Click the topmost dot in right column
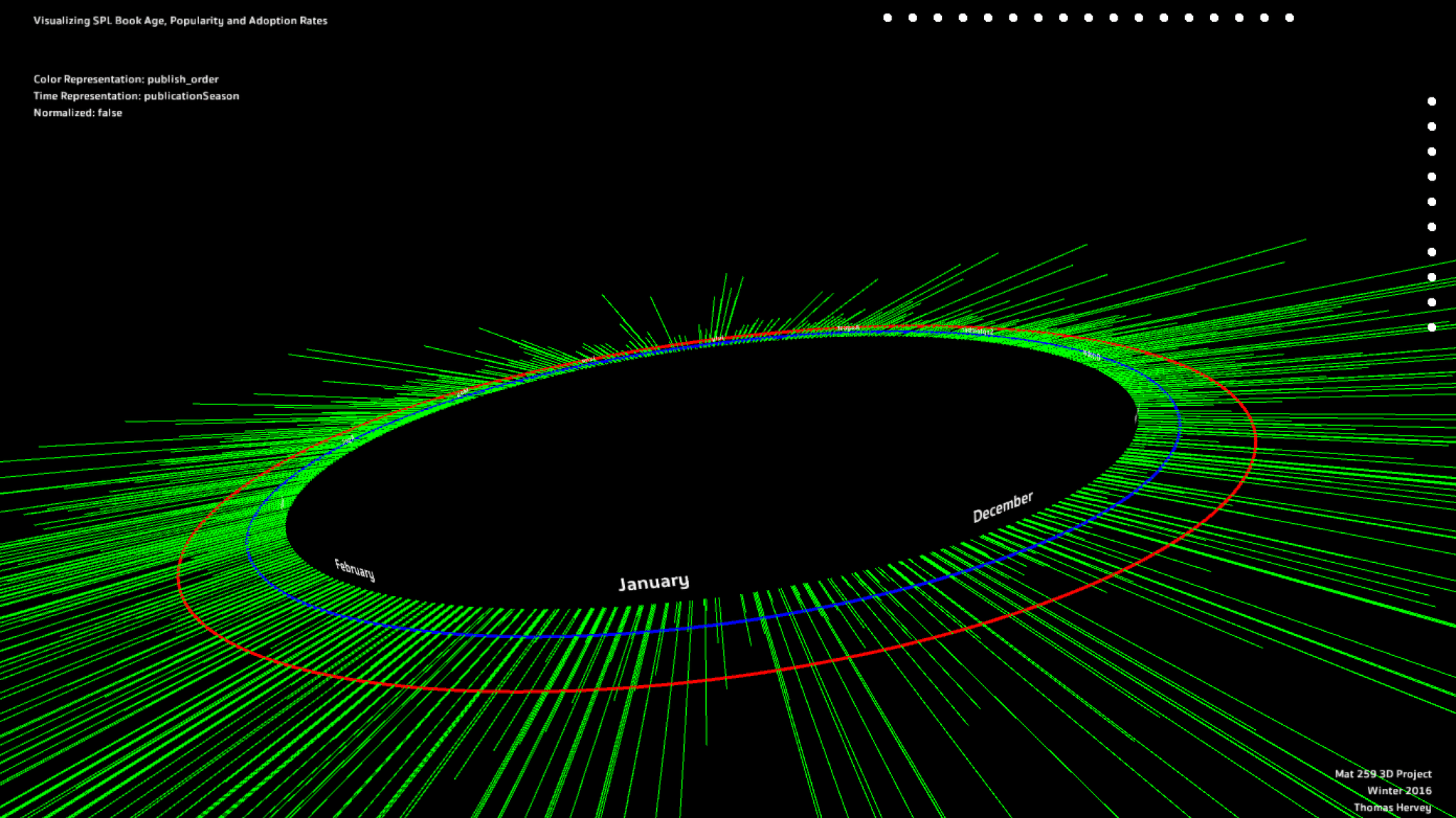The height and width of the screenshot is (818, 1456). (1432, 102)
